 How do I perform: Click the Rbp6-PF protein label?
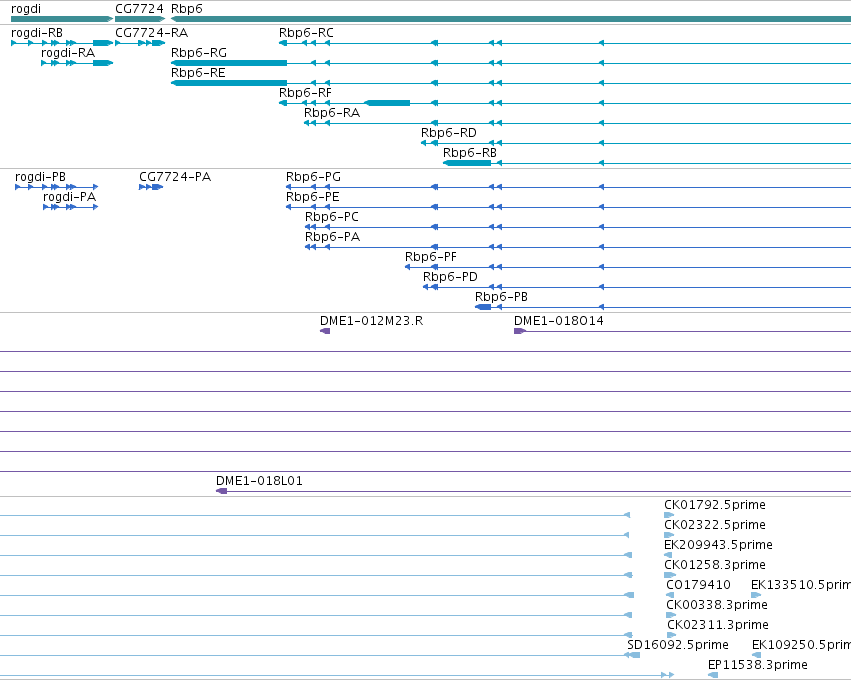(431, 257)
